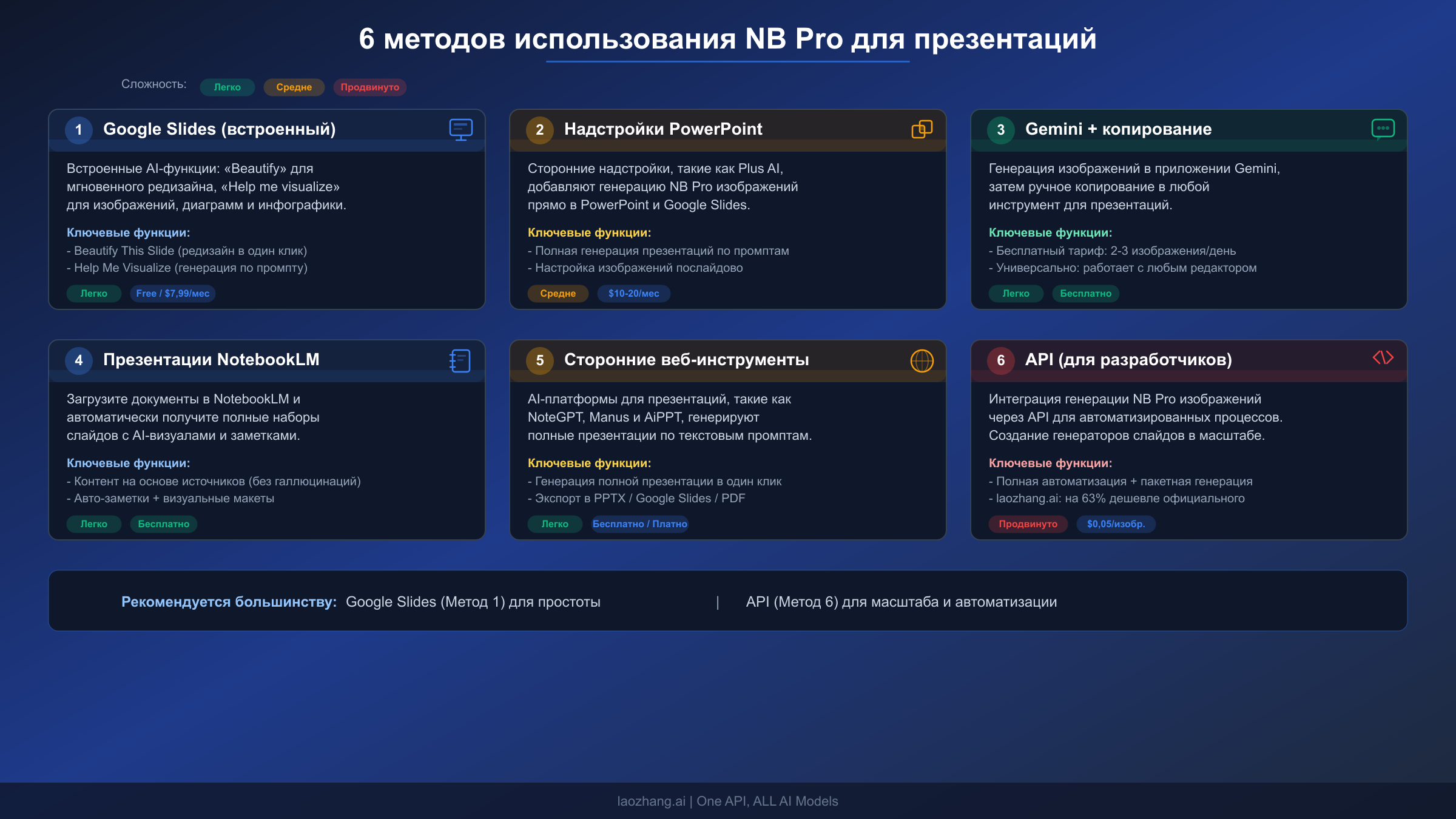The height and width of the screenshot is (819, 1456).
Task: Toggle the Продвинуто filter in Сложность legend
Action: 369,87
